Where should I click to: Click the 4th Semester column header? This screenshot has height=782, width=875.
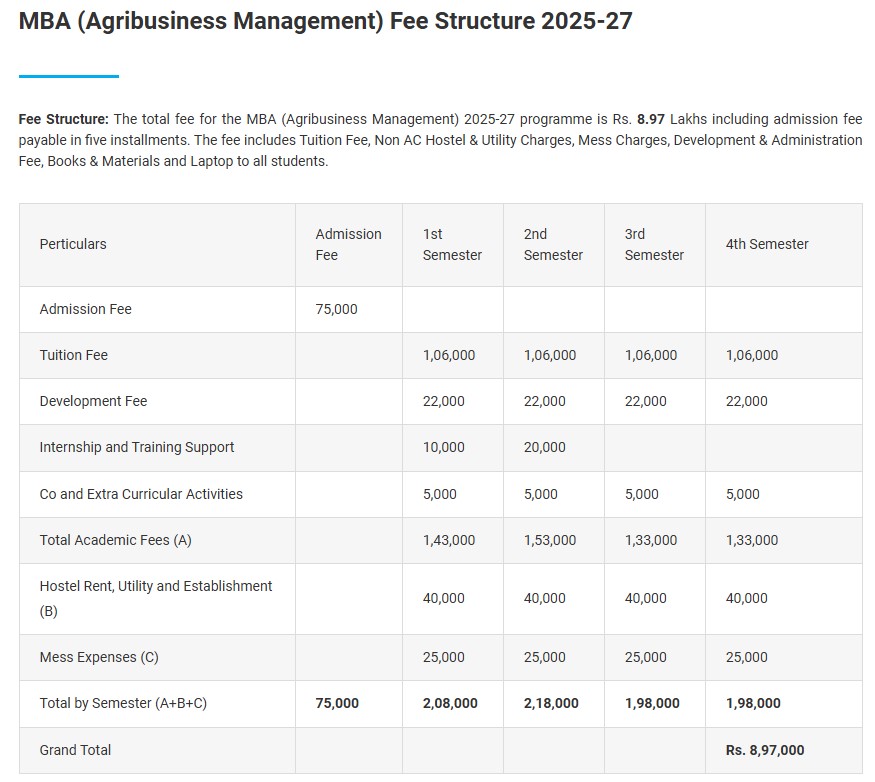767,244
